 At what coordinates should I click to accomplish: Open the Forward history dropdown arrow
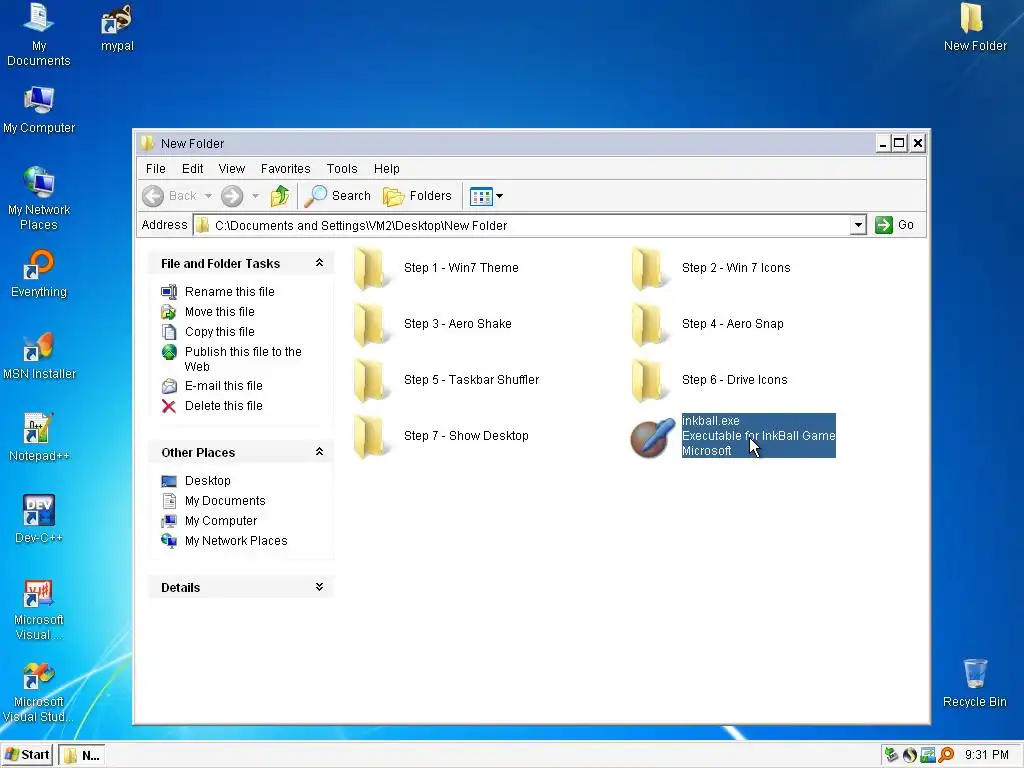point(255,195)
